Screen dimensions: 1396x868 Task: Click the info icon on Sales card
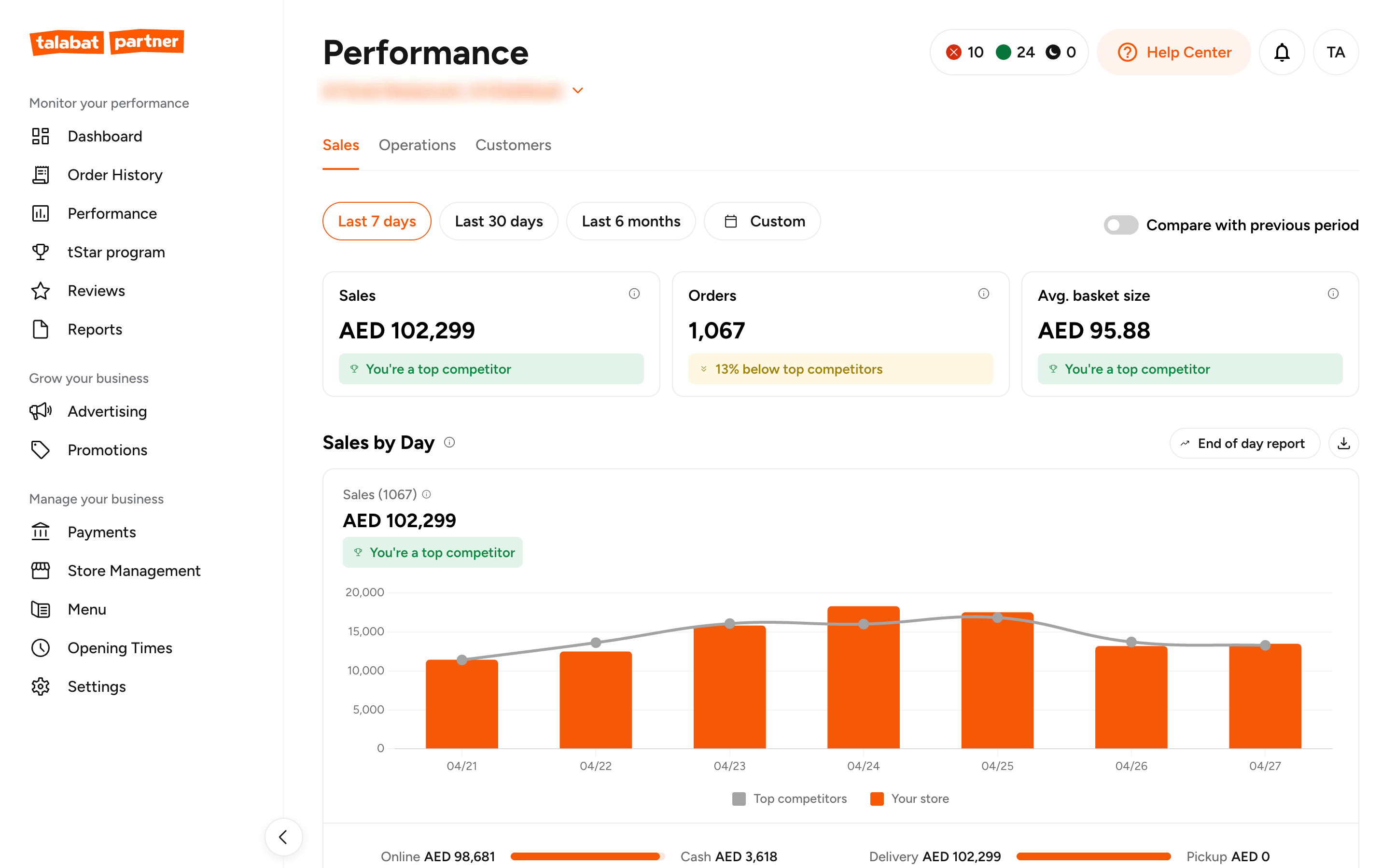[634, 294]
